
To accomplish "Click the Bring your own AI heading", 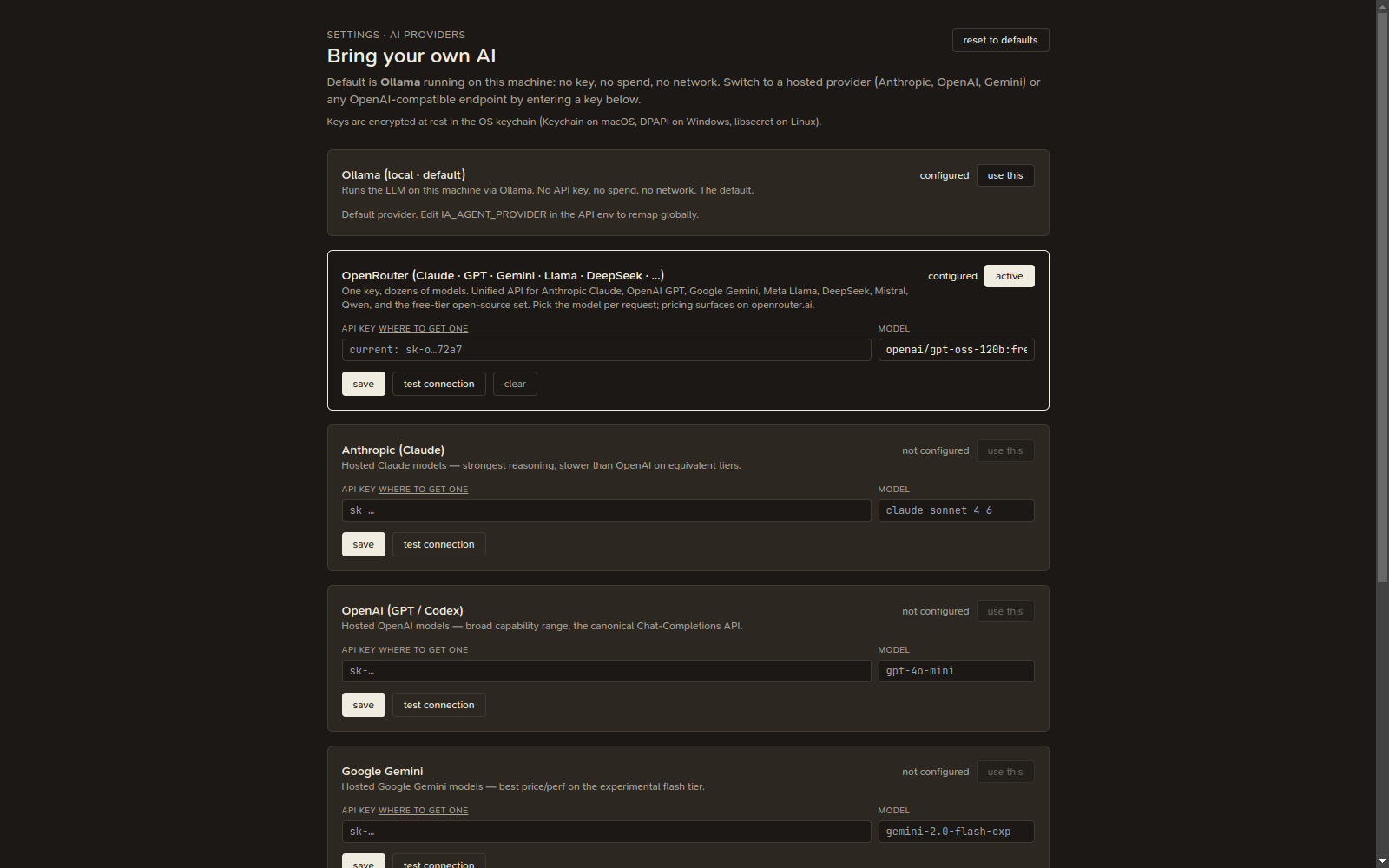I will pyautogui.click(x=411, y=56).
